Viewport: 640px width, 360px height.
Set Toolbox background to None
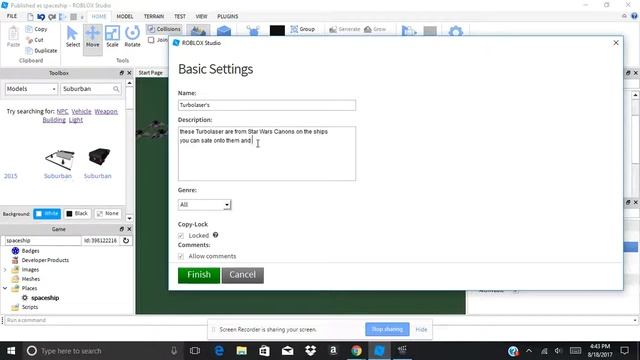[x=108, y=213]
